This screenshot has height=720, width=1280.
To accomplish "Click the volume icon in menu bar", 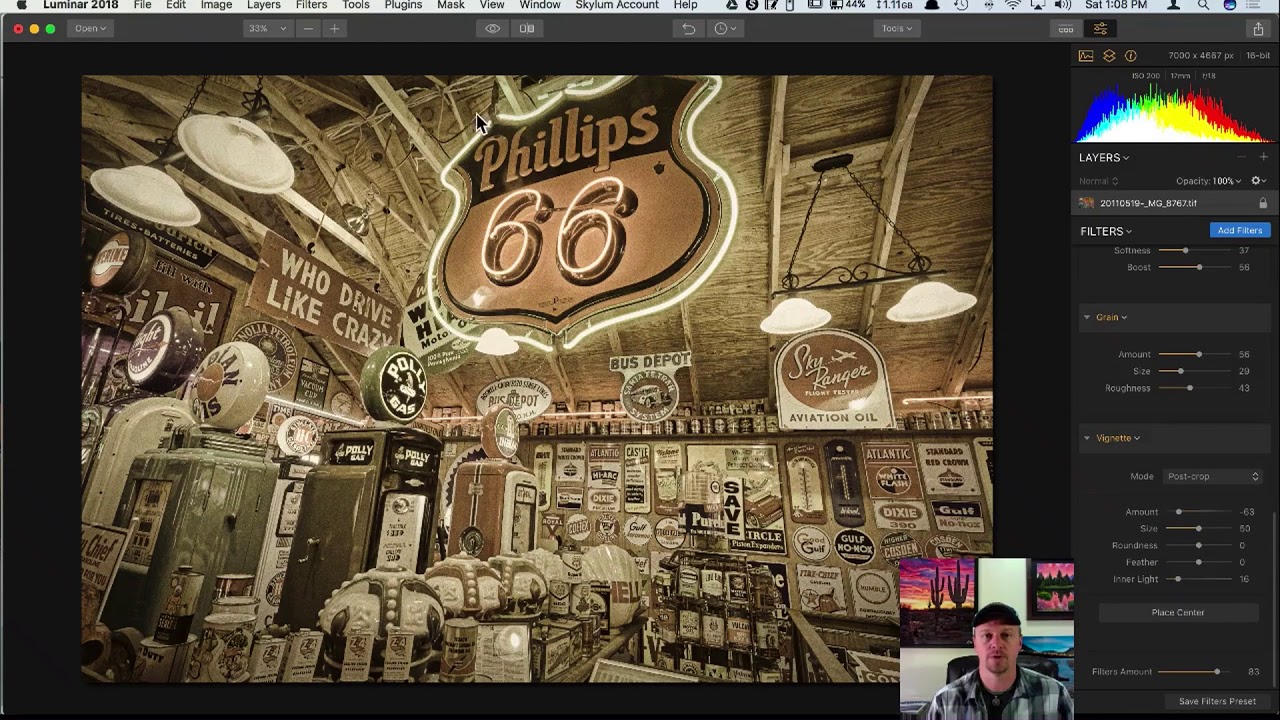I will [x=1062, y=6].
